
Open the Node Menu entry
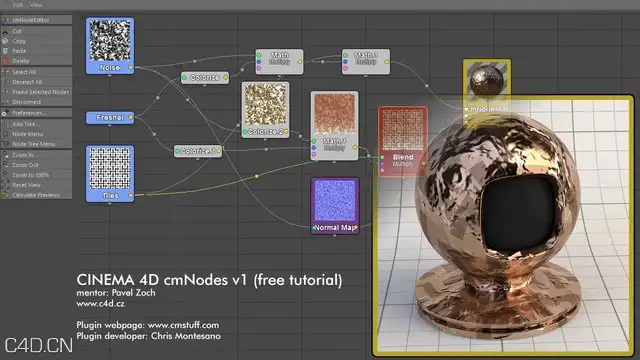36,134
